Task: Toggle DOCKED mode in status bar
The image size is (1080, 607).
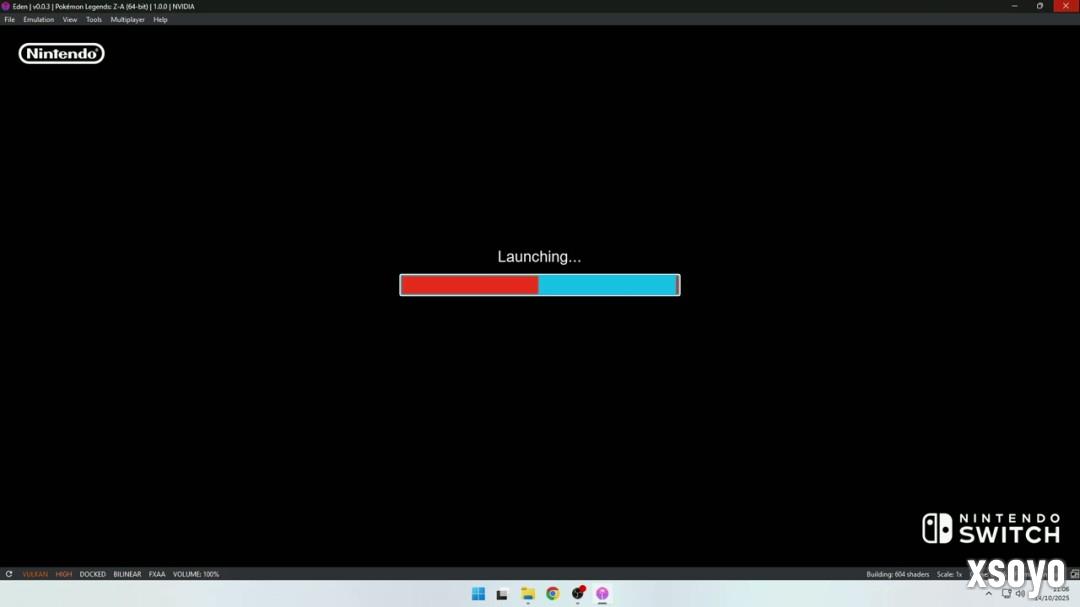Action: click(93, 574)
